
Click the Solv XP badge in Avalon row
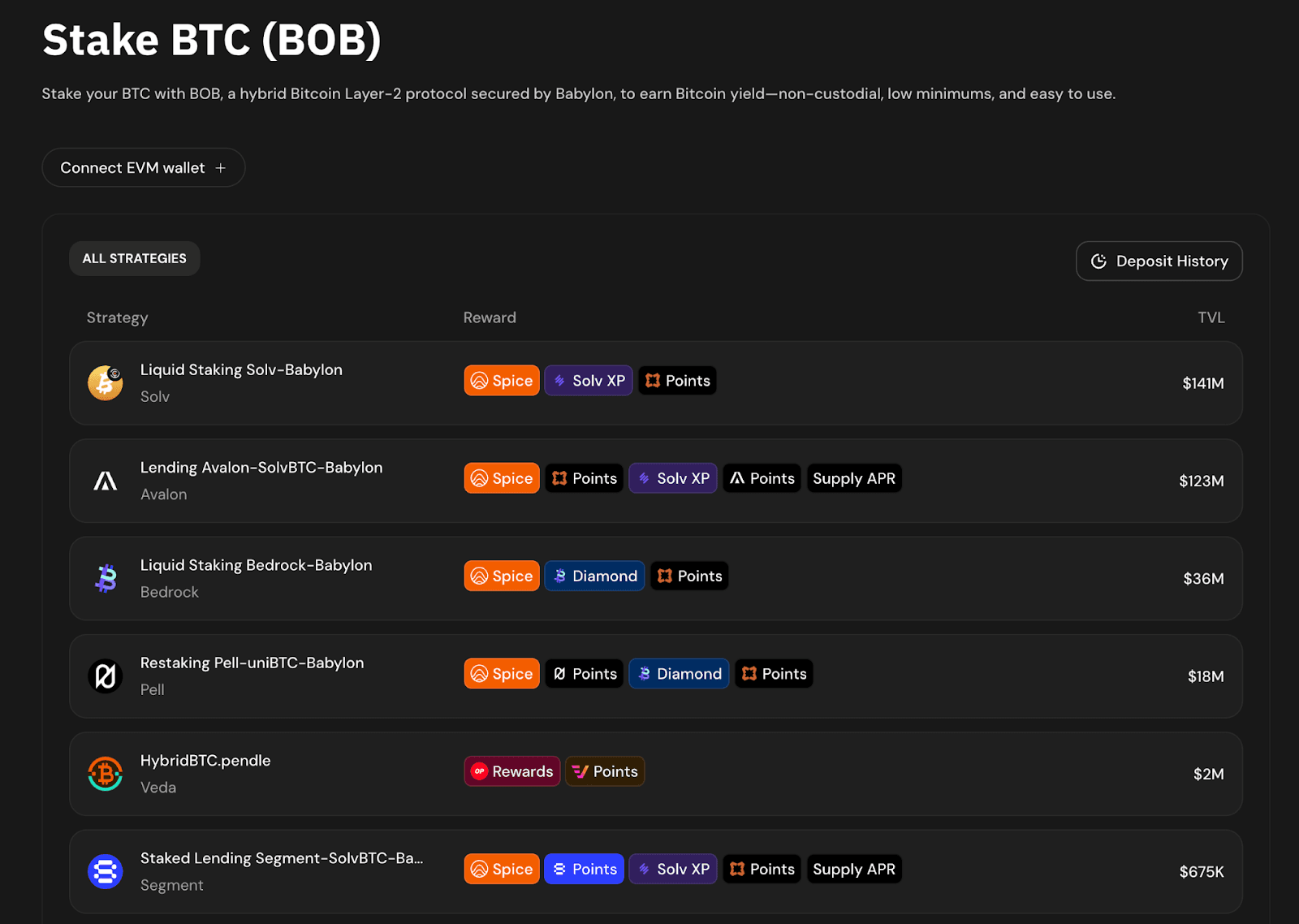tap(672, 478)
